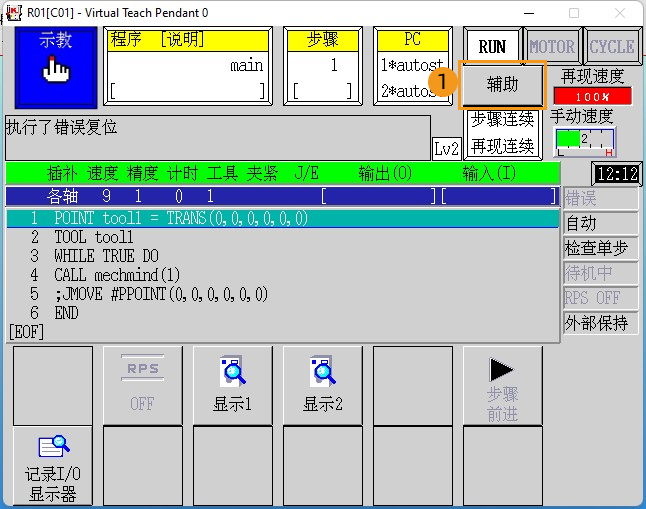Click the 再现速度 100% bar

[592, 97]
